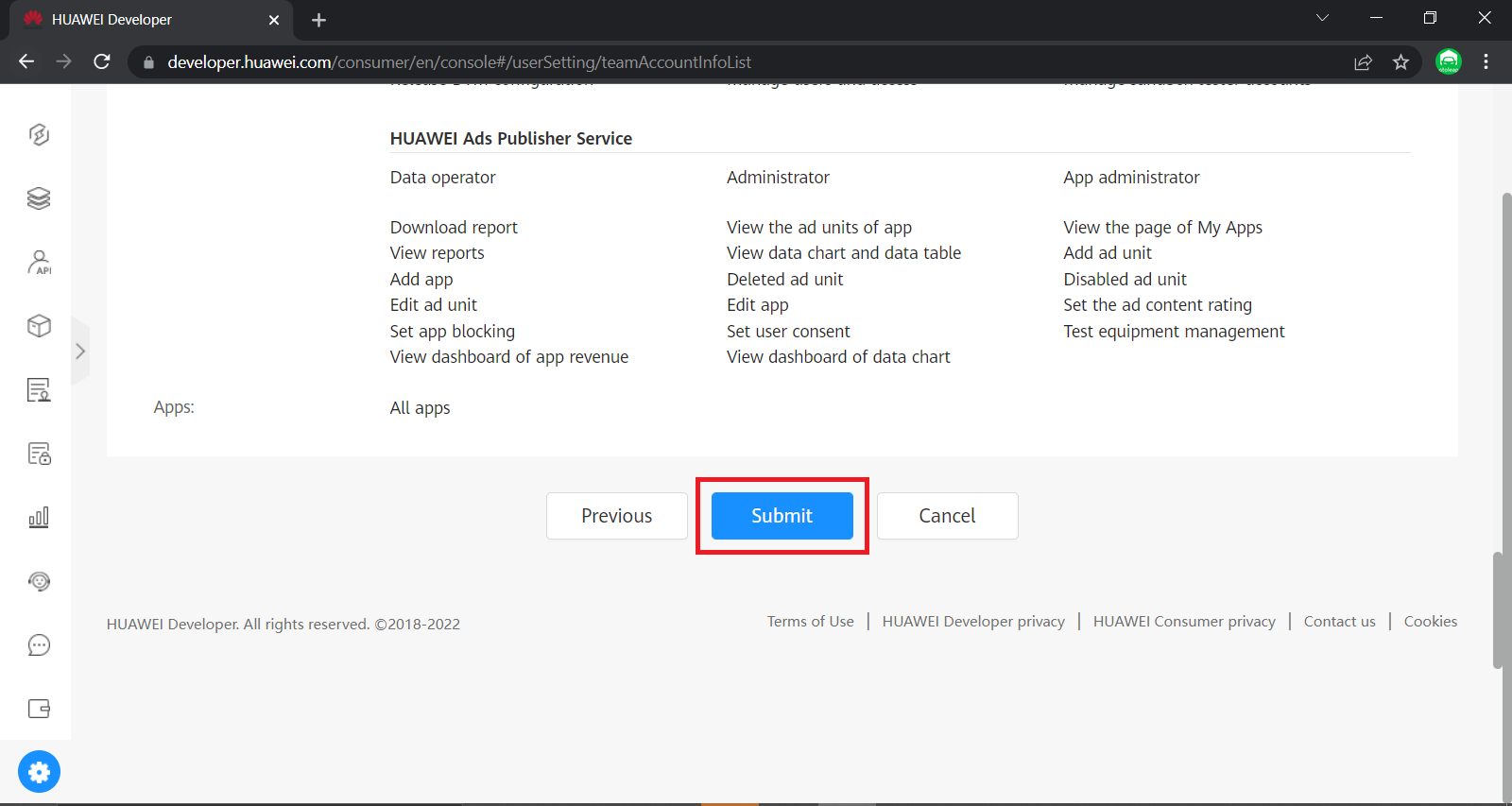This screenshot has width=1512, height=806.
Task: Click the All apps value
Action: (420, 407)
